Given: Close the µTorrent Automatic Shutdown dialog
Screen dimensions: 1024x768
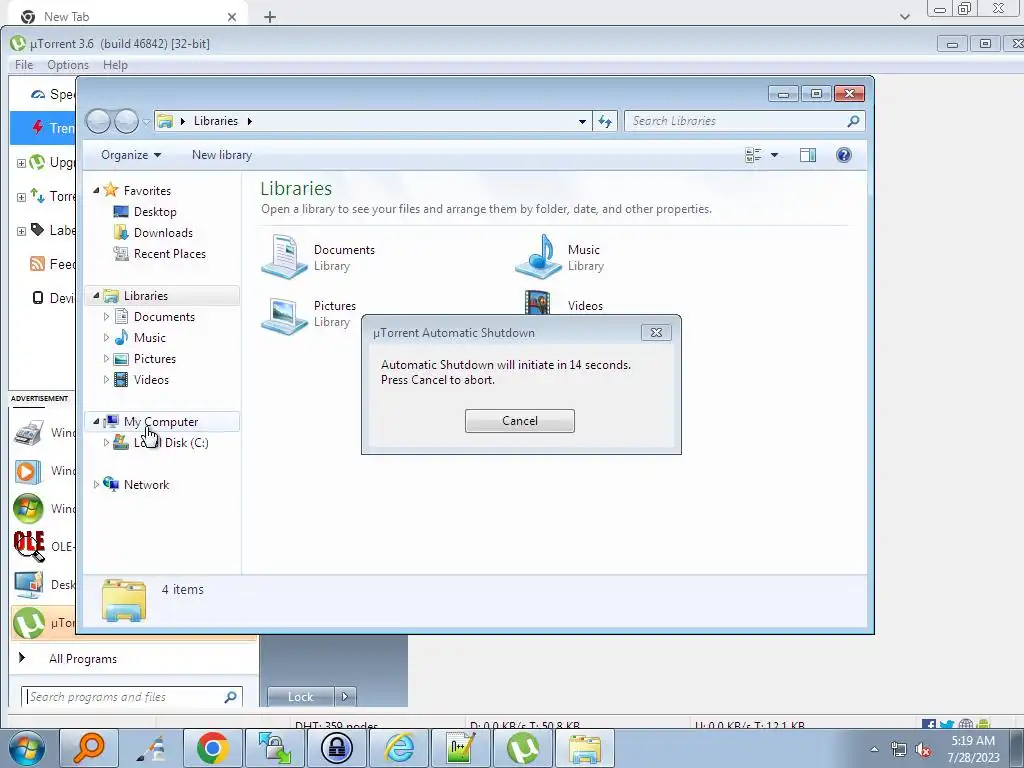Looking at the screenshot, I should [x=656, y=332].
